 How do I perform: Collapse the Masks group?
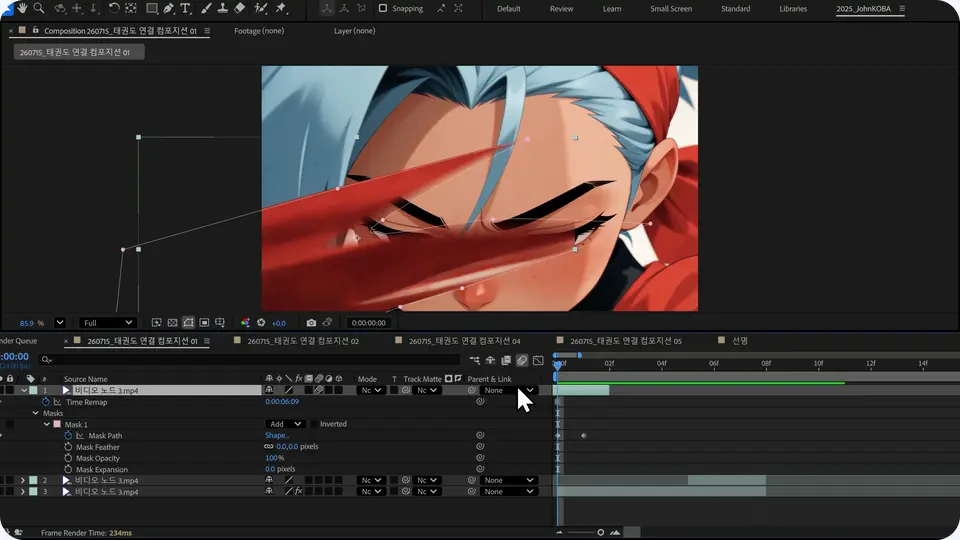tap(36, 413)
